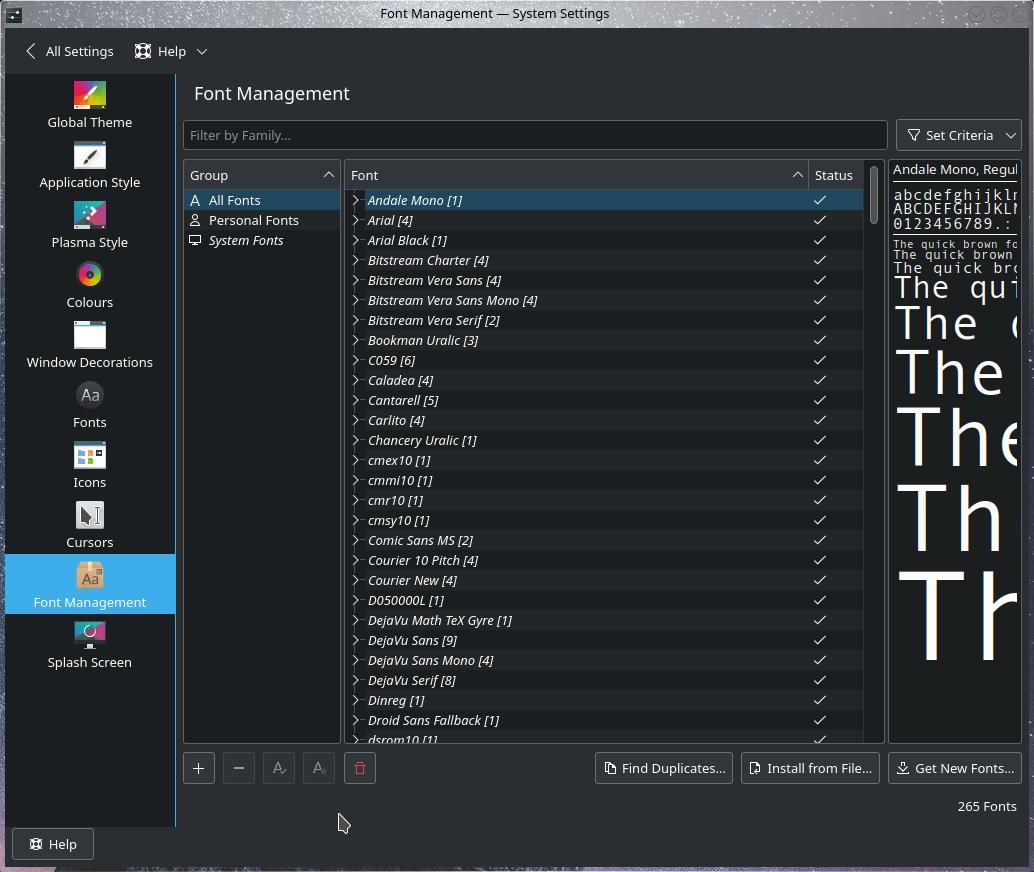Select the Personal Fonts group
Image resolution: width=1034 pixels, height=872 pixels.
click(x=253, y=220)
